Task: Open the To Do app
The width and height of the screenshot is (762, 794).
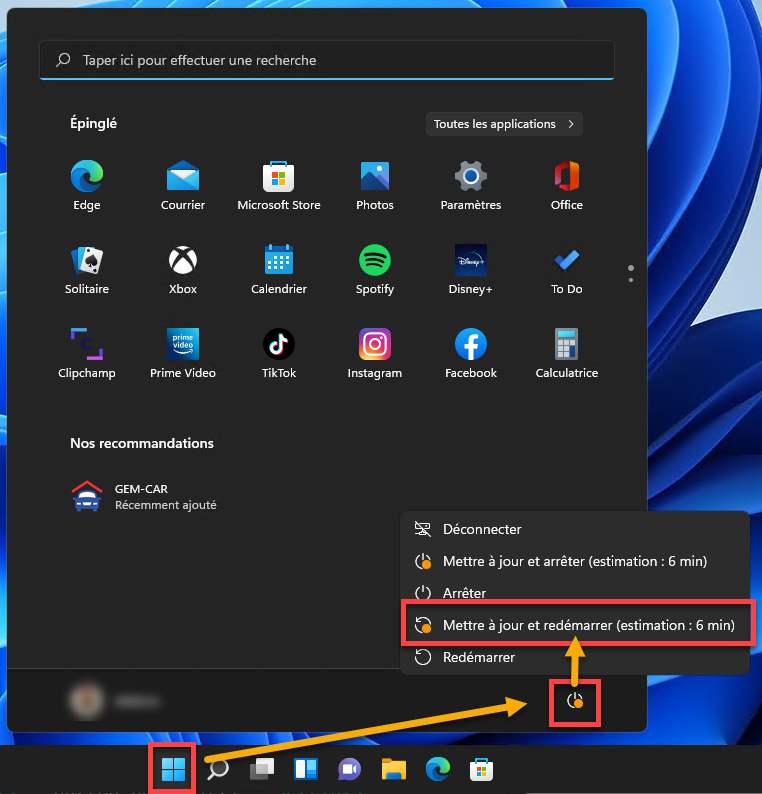Action: (x=567, y=269)
